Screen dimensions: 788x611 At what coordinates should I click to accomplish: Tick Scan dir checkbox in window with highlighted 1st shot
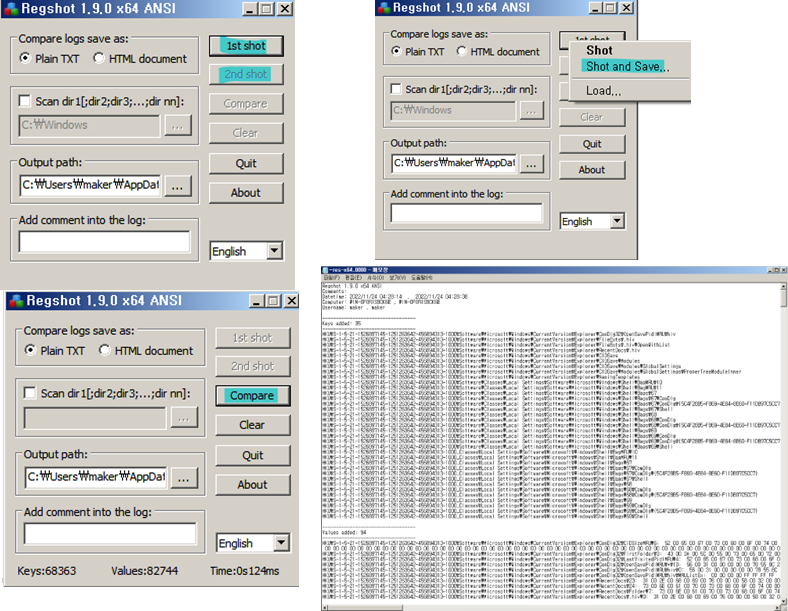tap(24, 101)
